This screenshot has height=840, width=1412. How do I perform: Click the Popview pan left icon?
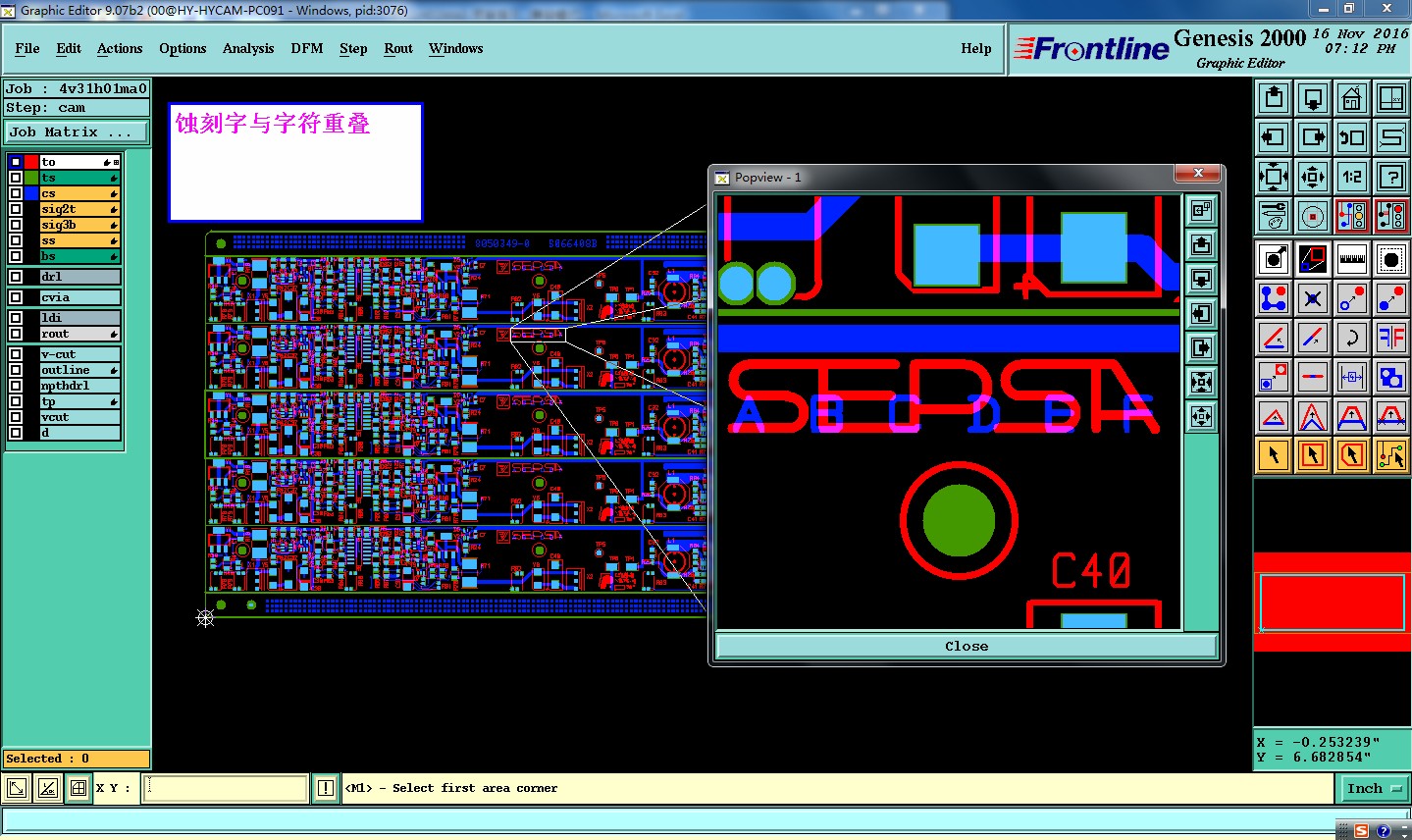pos(1202,313)
